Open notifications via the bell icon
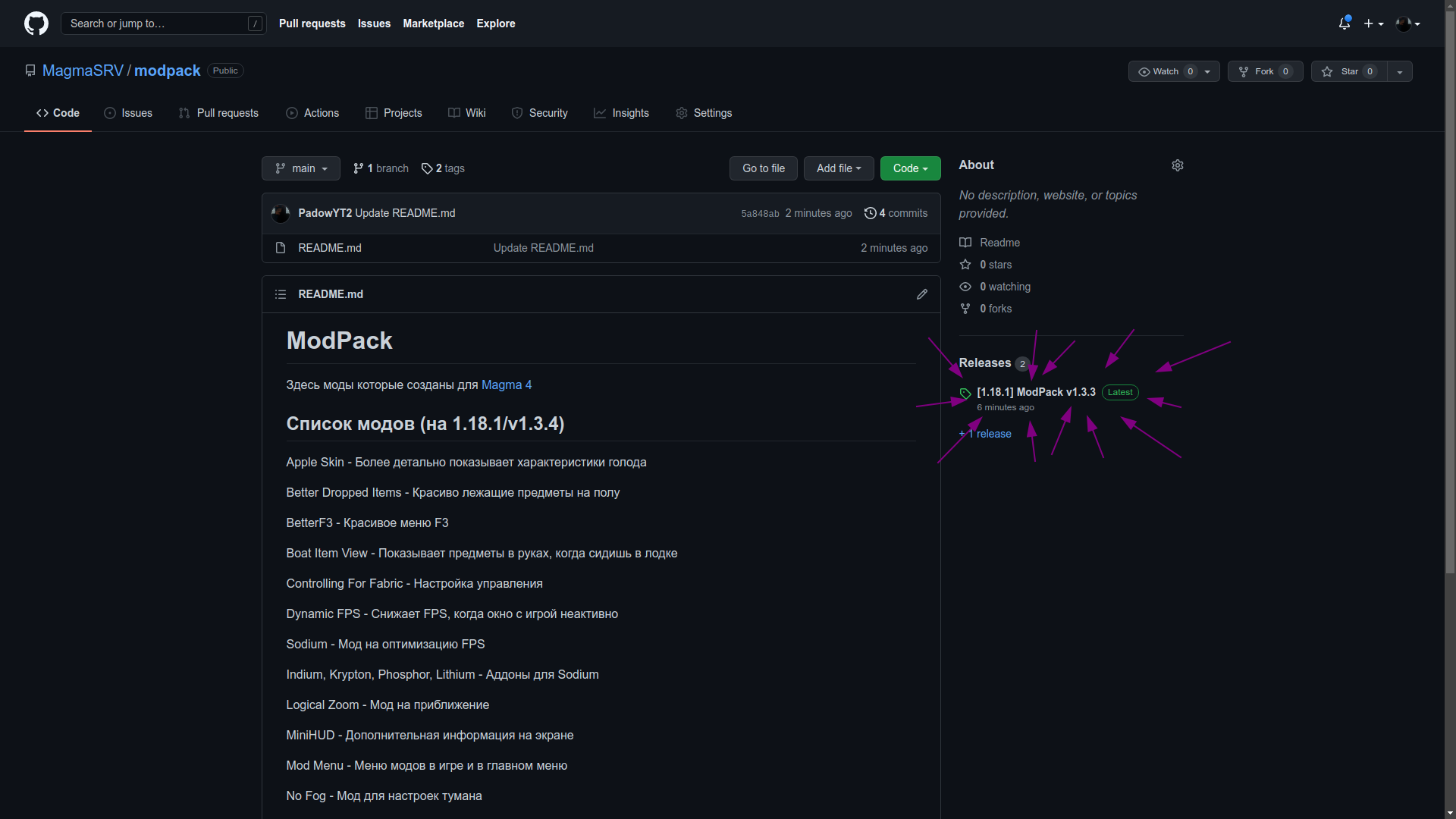Image resolution: width=1456 pixels, height=819 pixels. [x=1344, y=24]
